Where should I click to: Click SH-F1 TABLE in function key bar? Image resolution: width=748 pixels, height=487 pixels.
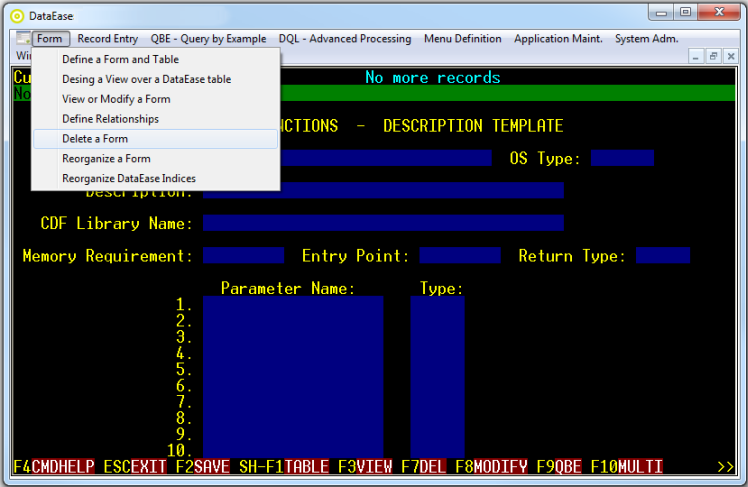(284, 466)
